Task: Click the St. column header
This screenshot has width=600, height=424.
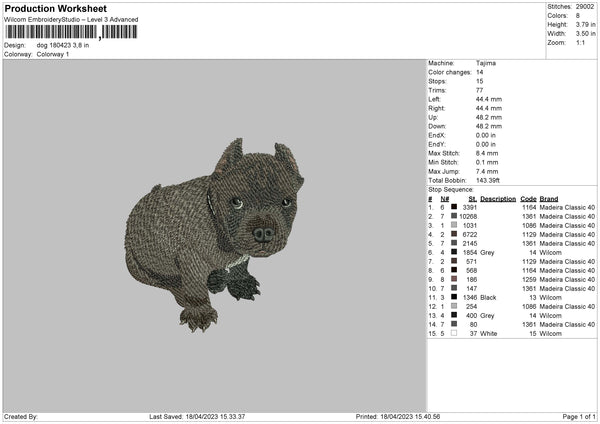Action: click(472, 198)
